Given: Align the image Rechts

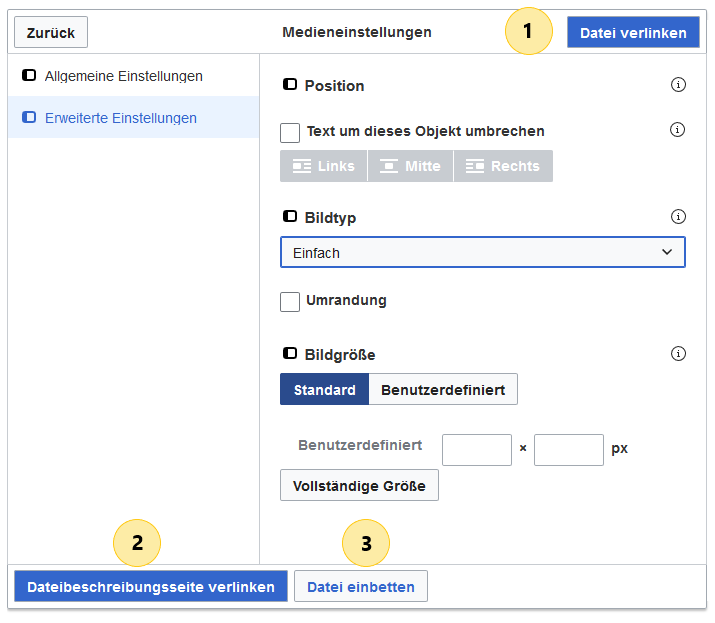Looking at the screenshot, I should [x=503, y=166].
